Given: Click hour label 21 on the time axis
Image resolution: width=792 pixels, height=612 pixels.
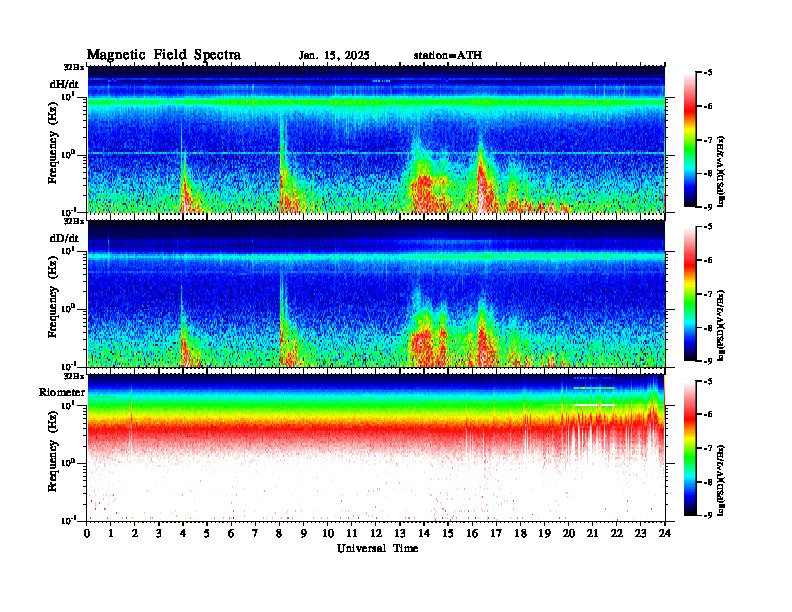Looking at the screenshot, I should (592, 533).
